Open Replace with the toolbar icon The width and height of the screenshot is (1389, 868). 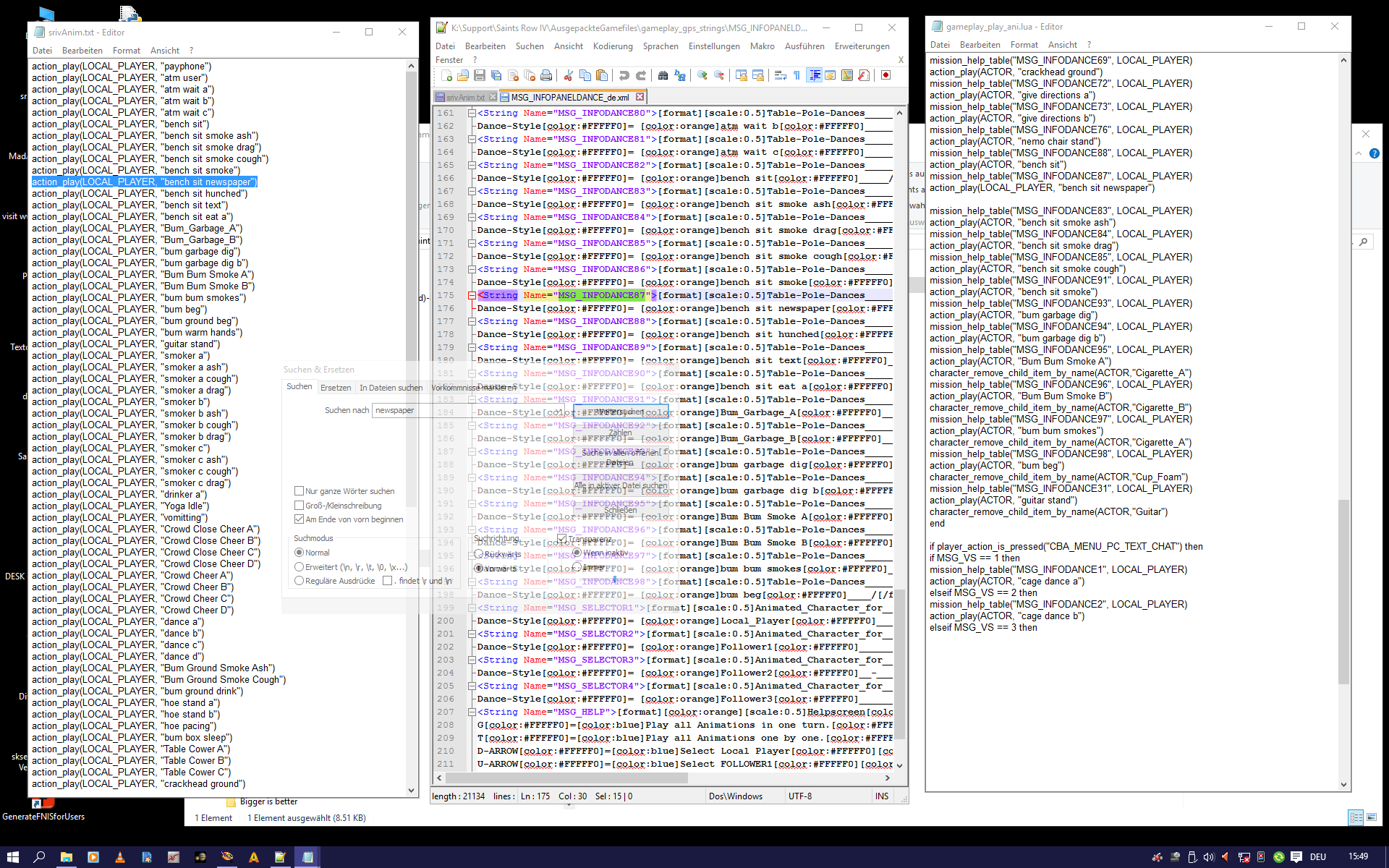click(679, 75)
